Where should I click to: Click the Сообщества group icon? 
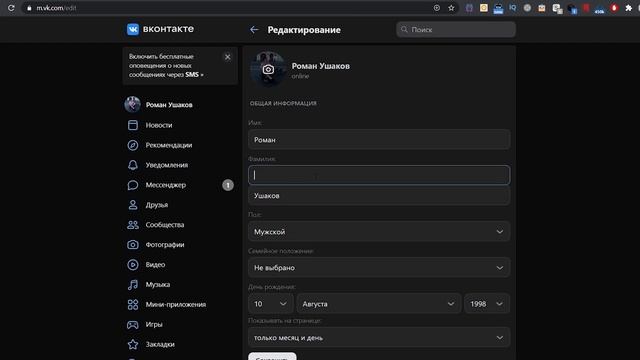point(133,225)
